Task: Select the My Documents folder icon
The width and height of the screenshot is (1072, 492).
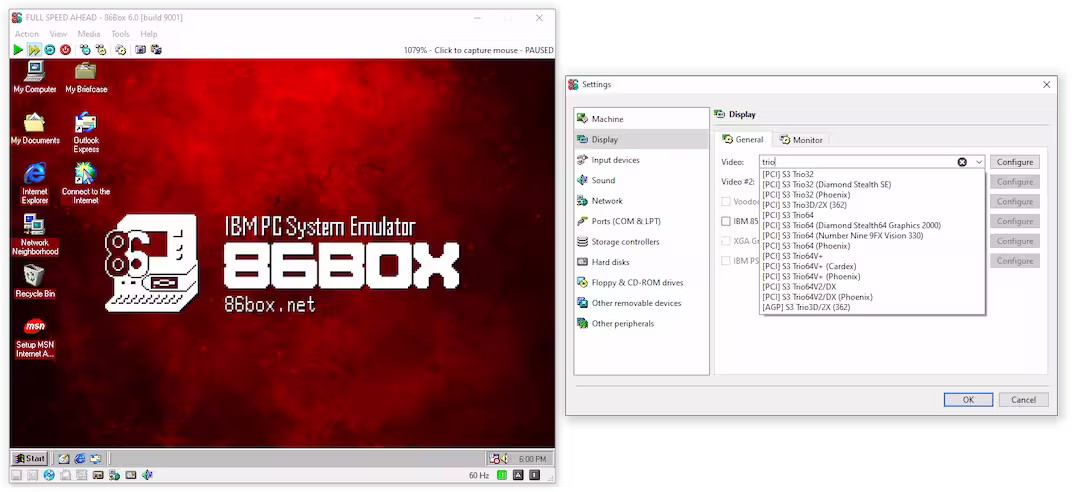Action: point(35,128)
